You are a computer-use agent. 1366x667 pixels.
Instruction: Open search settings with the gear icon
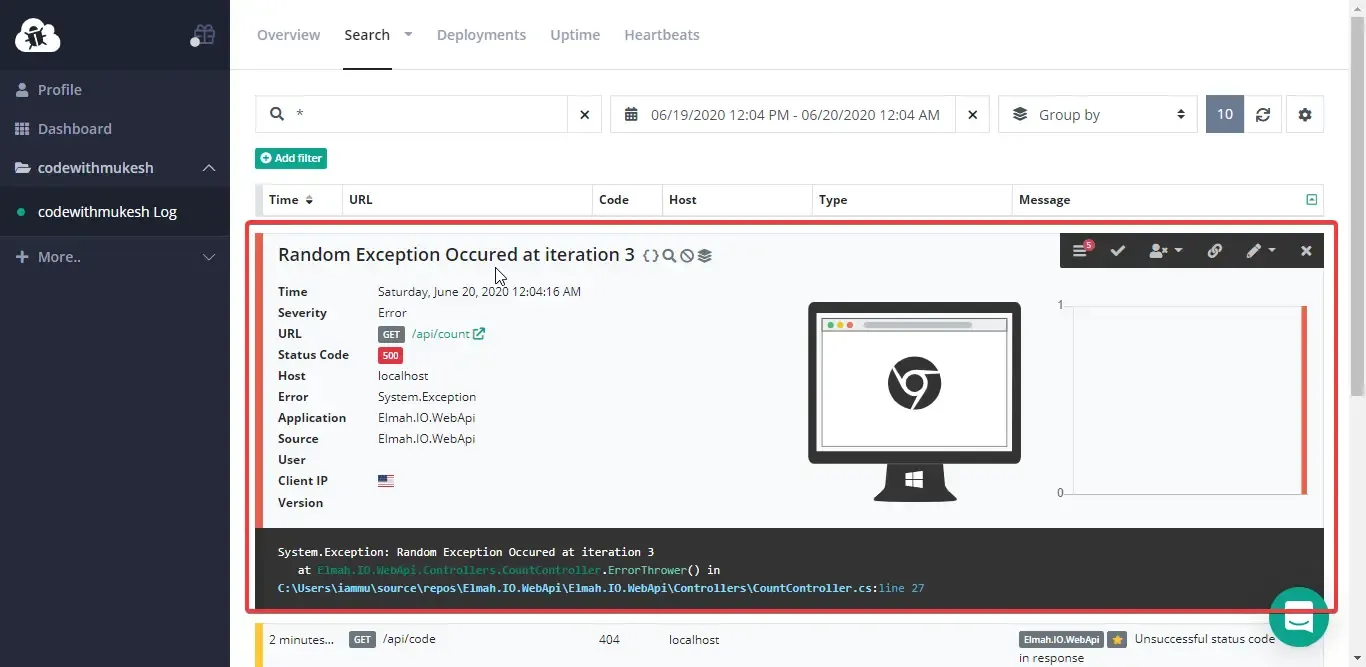[1305, 114]
